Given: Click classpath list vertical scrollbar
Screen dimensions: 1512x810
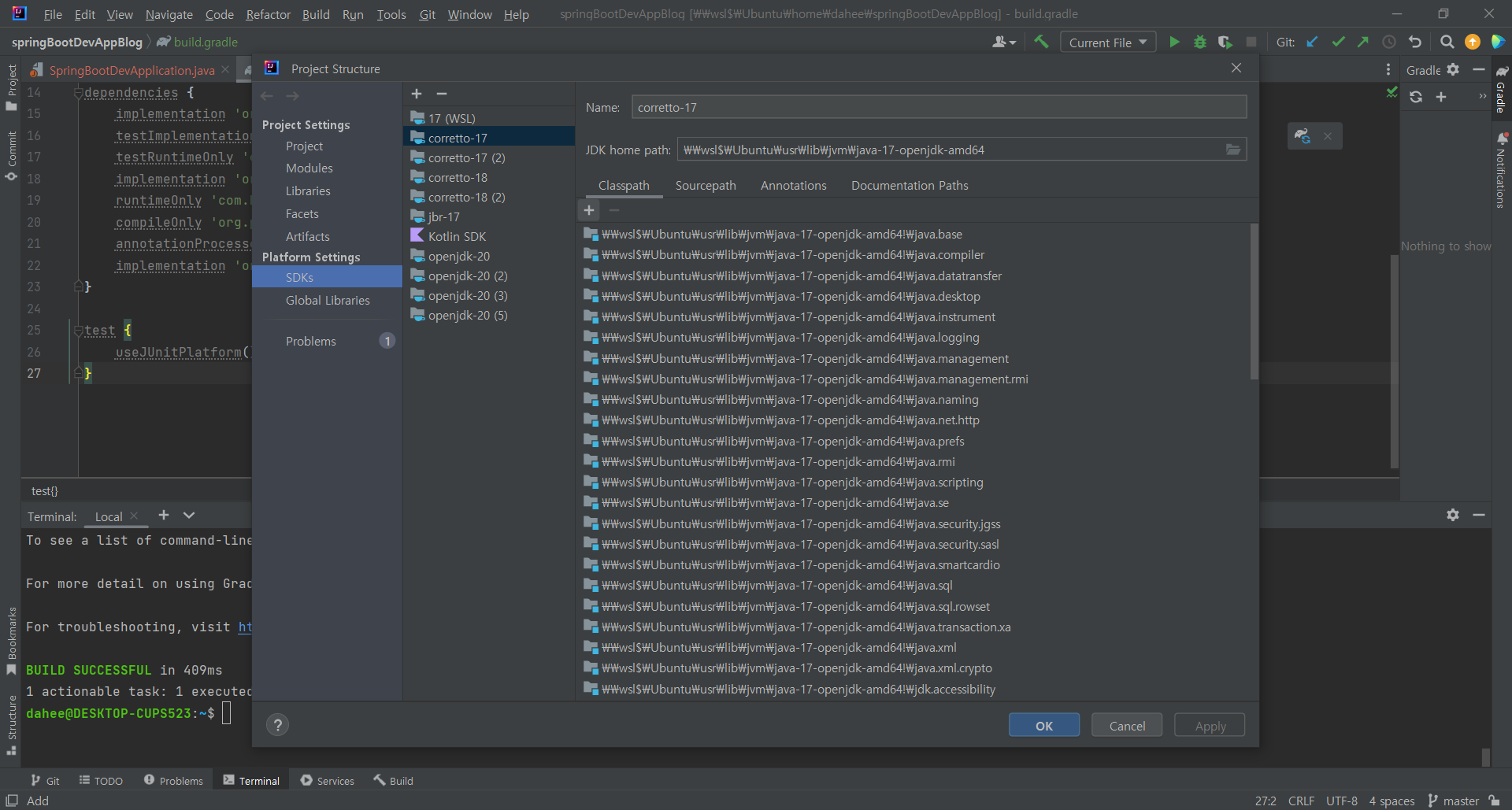Looking at the screenshot, I should click(1254, 301).
